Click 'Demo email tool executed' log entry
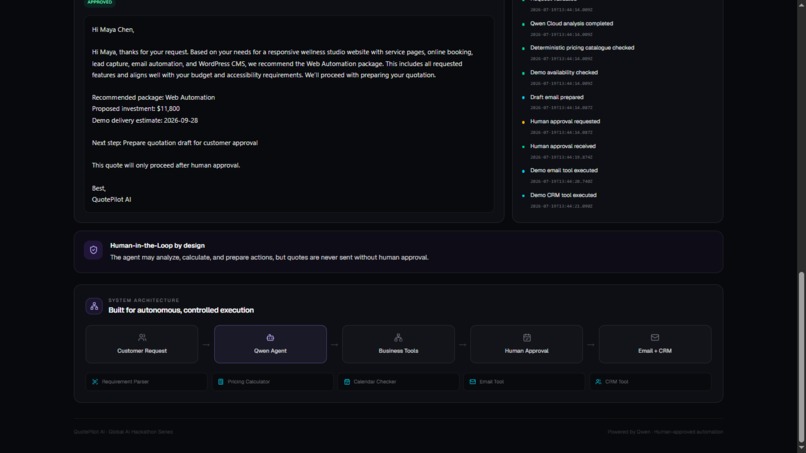806x453 pixels. tap(564, 170)
